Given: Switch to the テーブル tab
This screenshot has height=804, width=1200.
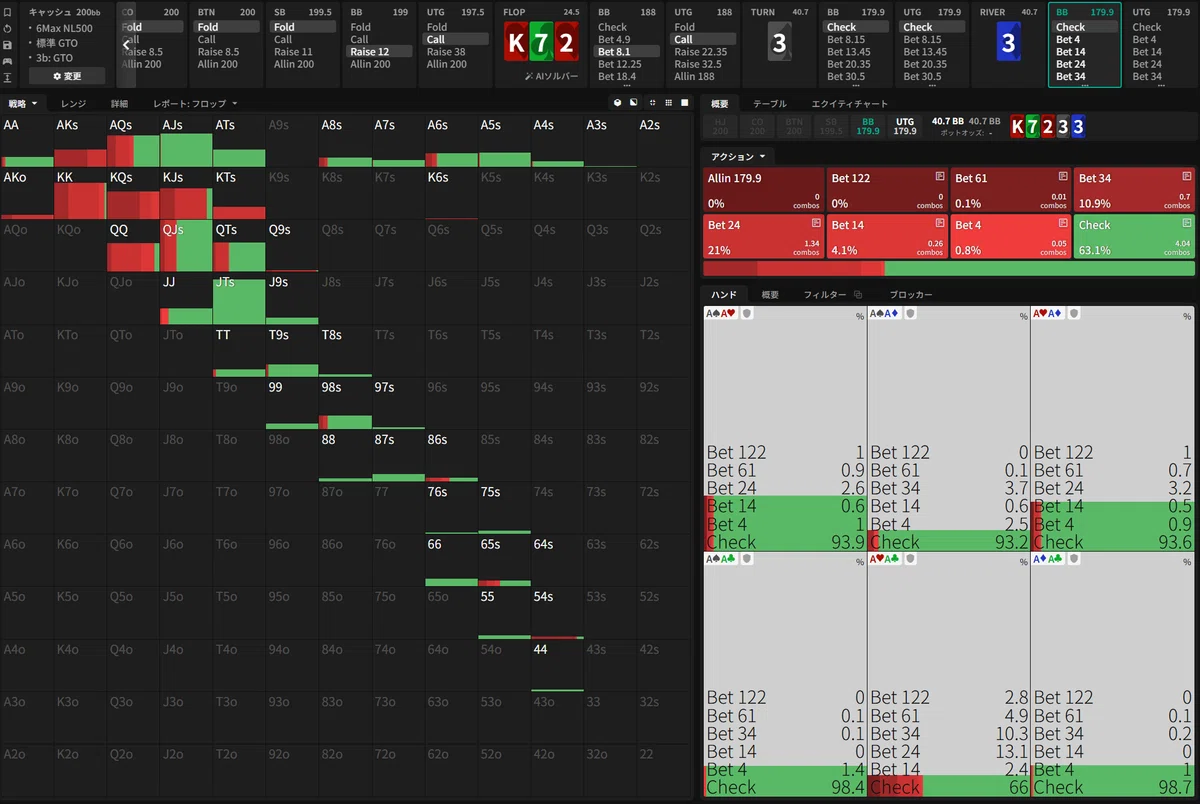Looking at the screenshot, I should click(769, 103).
